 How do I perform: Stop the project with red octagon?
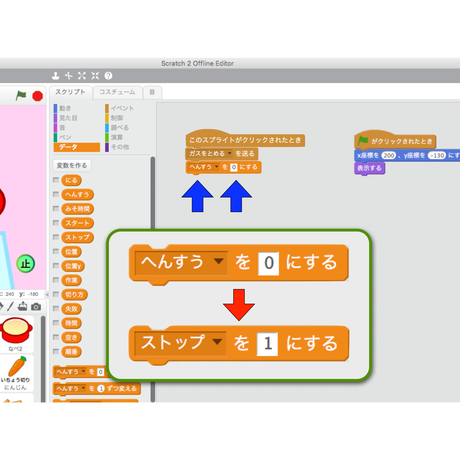(37, 96)
